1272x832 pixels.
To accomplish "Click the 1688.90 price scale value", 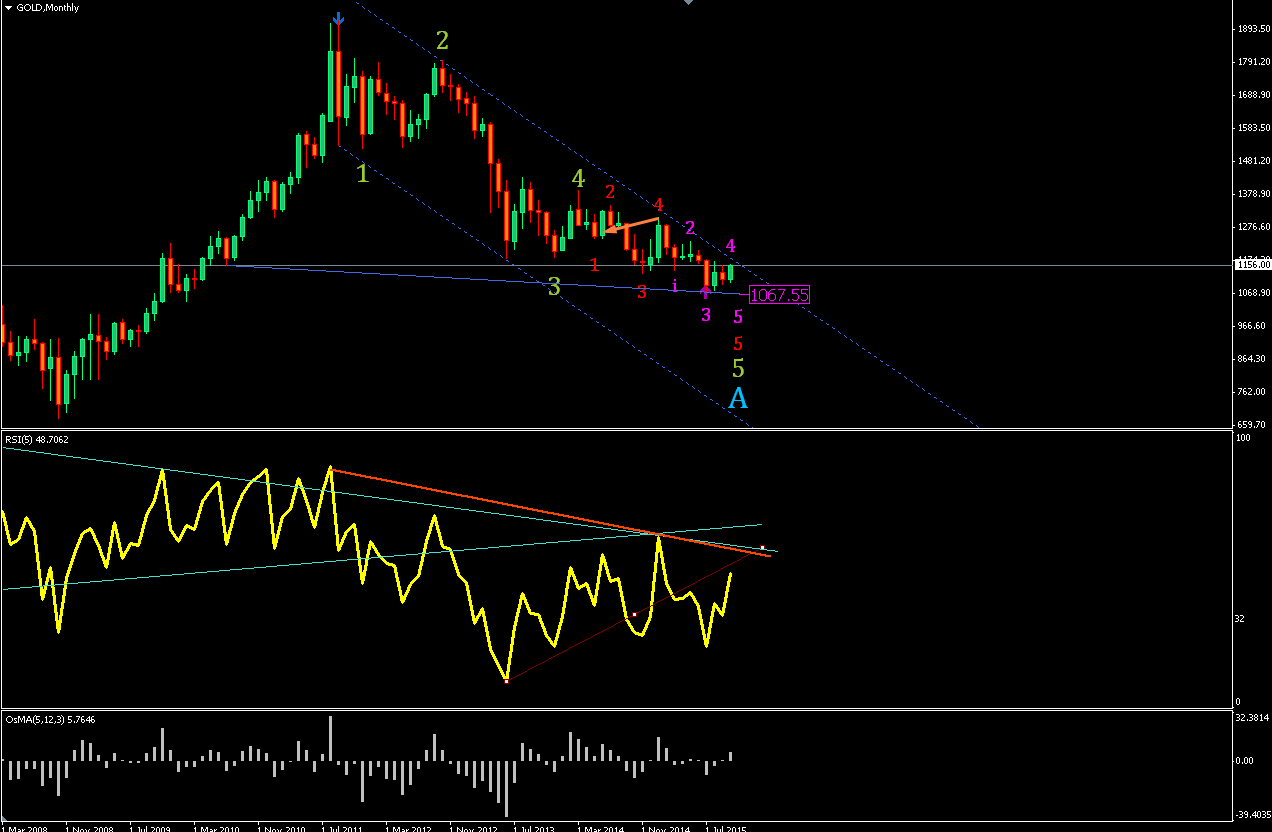I will pos(1253,95).
